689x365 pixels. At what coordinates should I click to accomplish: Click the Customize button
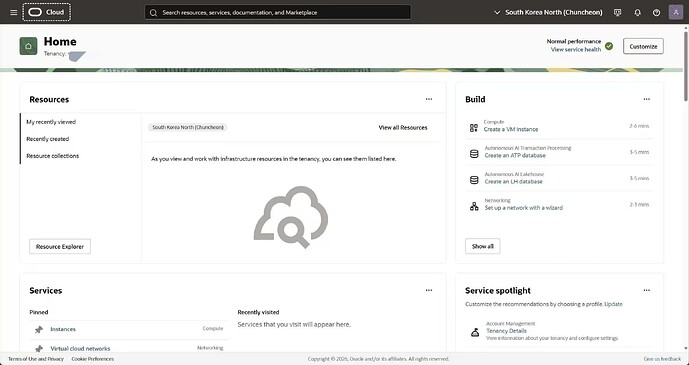643,46
